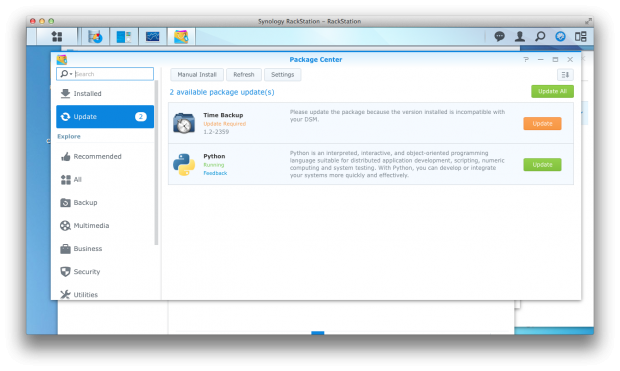
Task: Open the Security category
Action: tap(105, 272)
